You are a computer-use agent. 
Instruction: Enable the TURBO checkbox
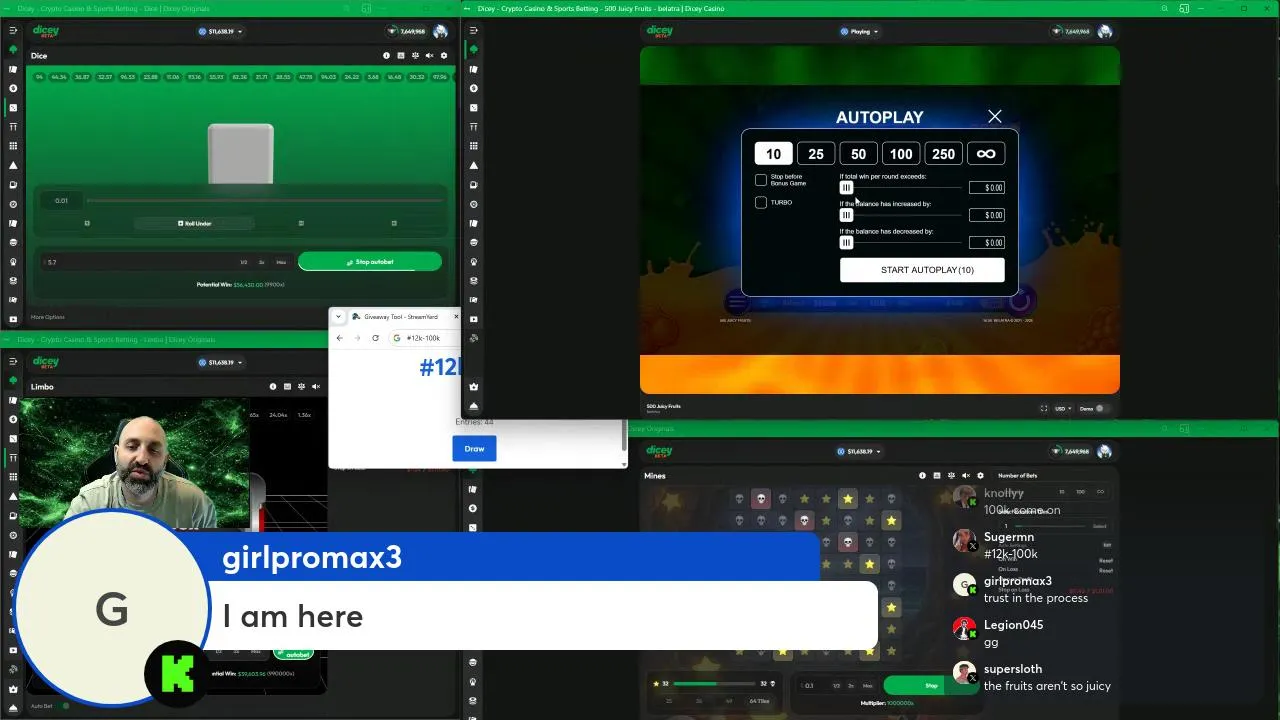[761, 202]
